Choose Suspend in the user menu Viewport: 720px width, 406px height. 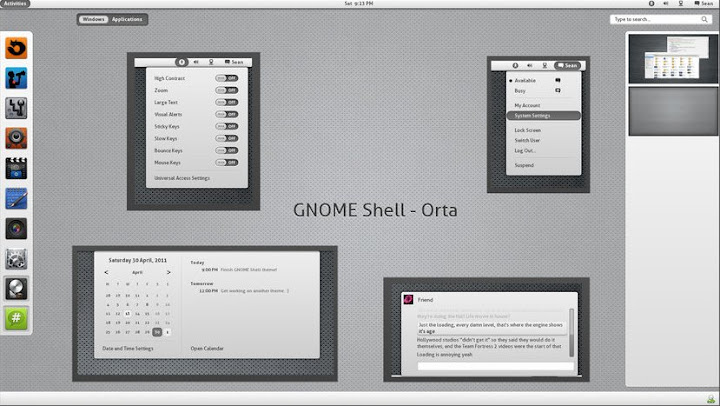coord(524,165)
